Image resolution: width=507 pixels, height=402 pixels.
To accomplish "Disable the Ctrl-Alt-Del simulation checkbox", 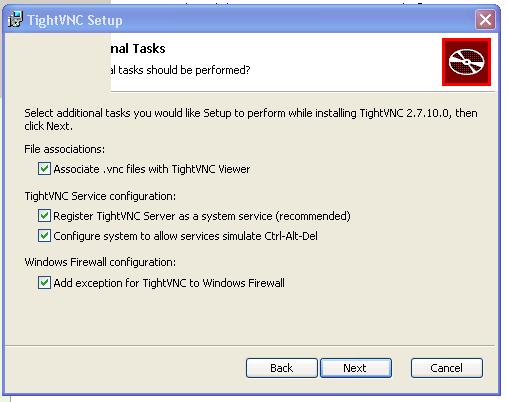I will click(x=44, y=236).
